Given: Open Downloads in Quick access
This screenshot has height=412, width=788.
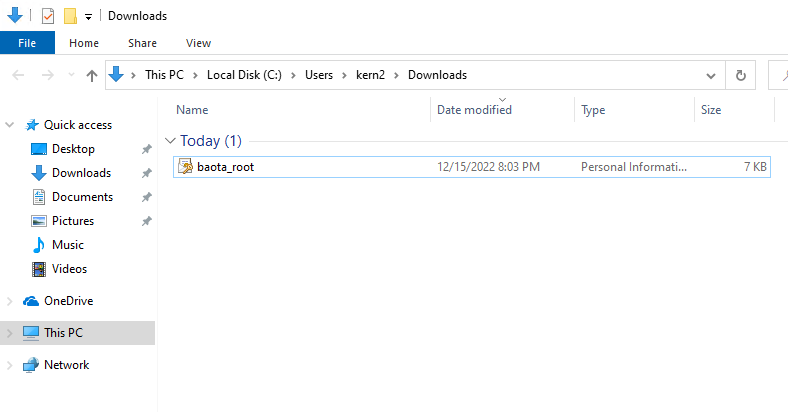Looking at the screenshot, I should pos(81,173).
